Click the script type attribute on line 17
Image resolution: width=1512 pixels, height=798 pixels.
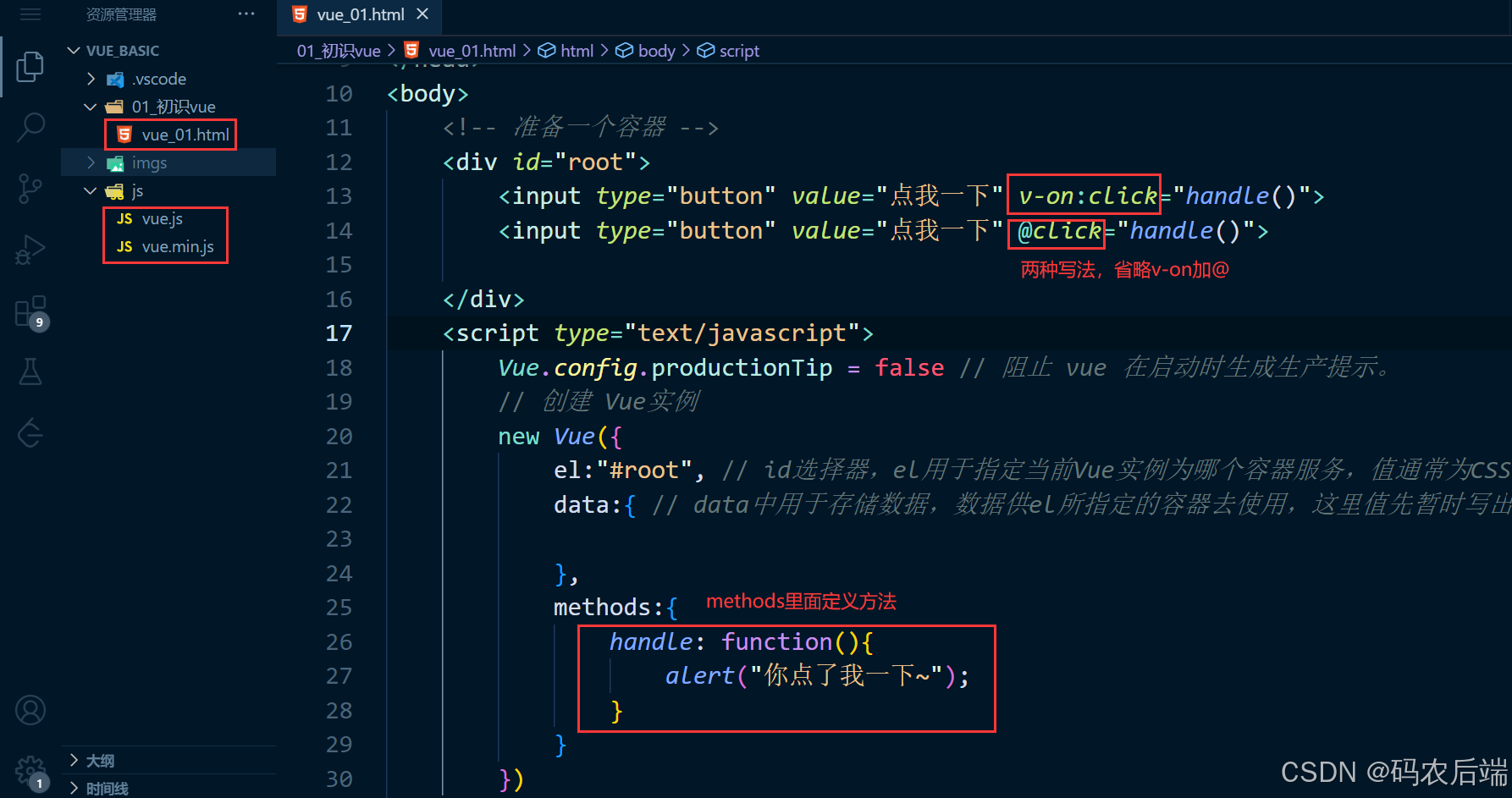[707, 333]
